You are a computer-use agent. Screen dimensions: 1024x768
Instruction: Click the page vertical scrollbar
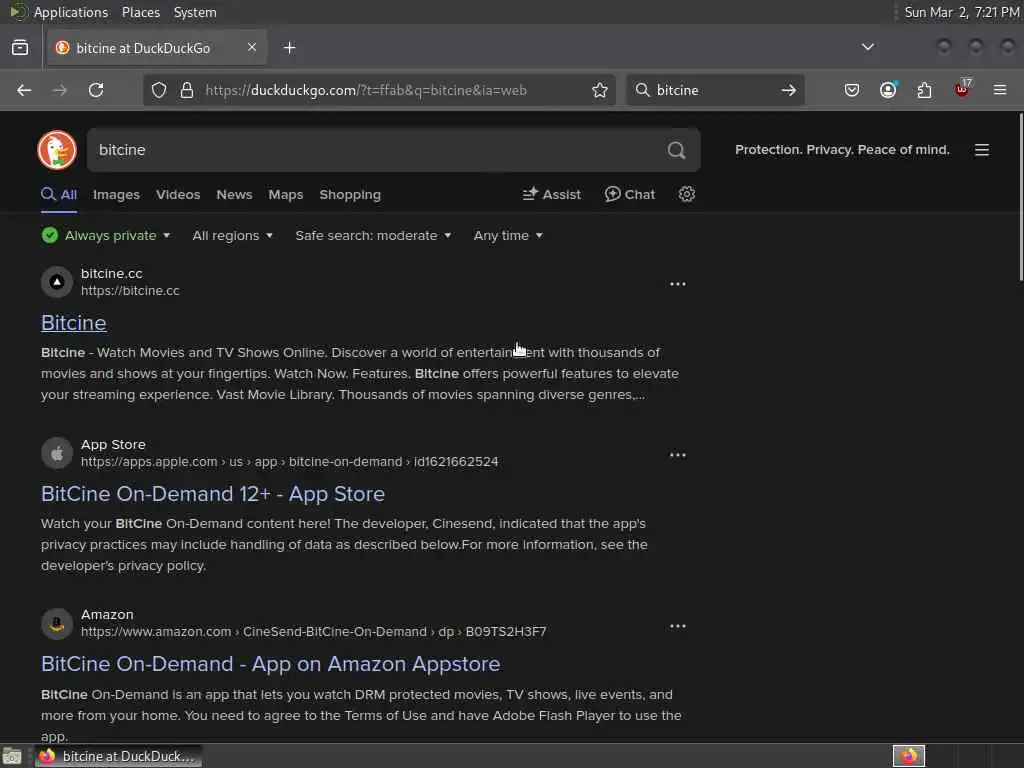[1020, 197]
